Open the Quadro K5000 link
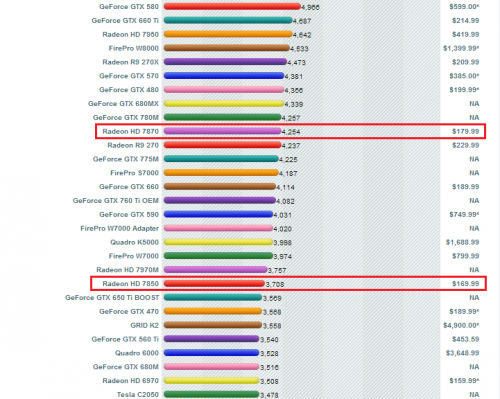This screenshot has width=500, height=399. 134,242
